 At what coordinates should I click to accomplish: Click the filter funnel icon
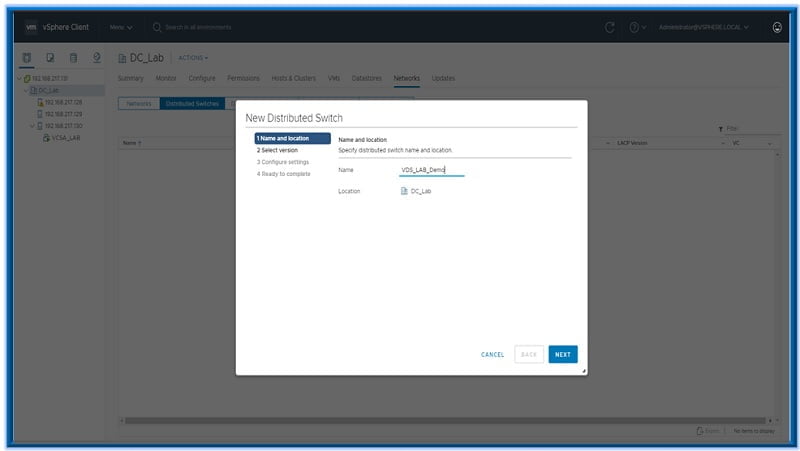pos(721,129)
